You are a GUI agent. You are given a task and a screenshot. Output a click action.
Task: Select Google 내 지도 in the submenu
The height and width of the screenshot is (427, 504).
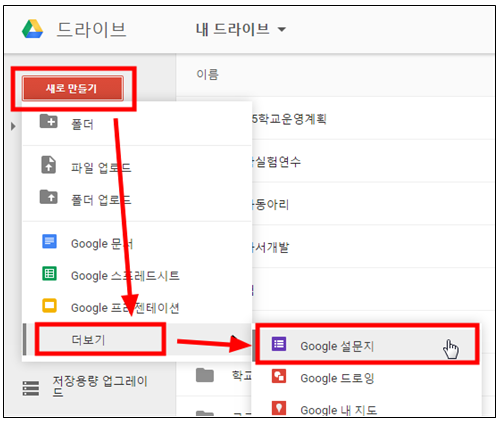tap(367, 409)
